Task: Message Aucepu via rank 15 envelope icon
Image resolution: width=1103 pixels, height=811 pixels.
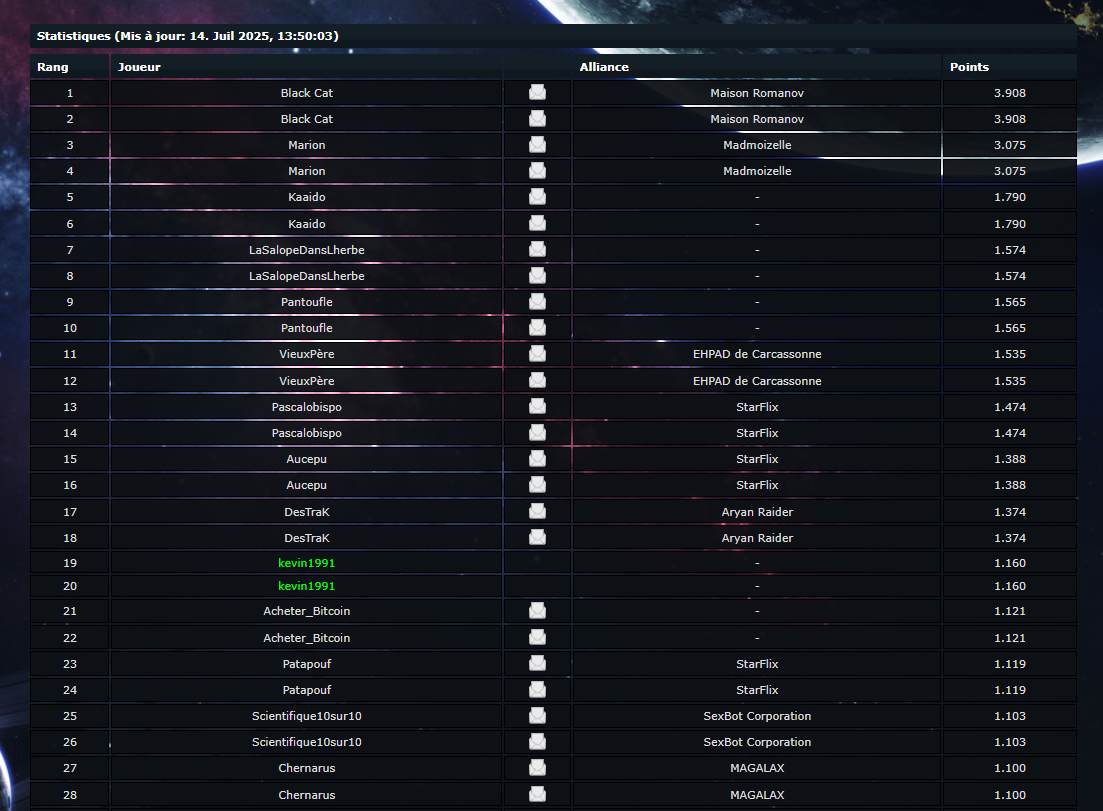Action: pyautogui.click(x=537, y=459)
